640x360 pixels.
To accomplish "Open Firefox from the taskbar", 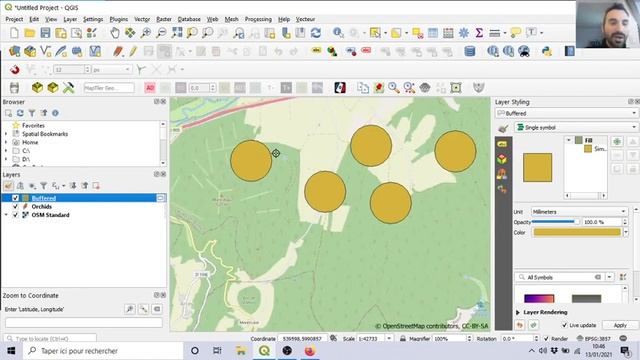I will point(310,351).
